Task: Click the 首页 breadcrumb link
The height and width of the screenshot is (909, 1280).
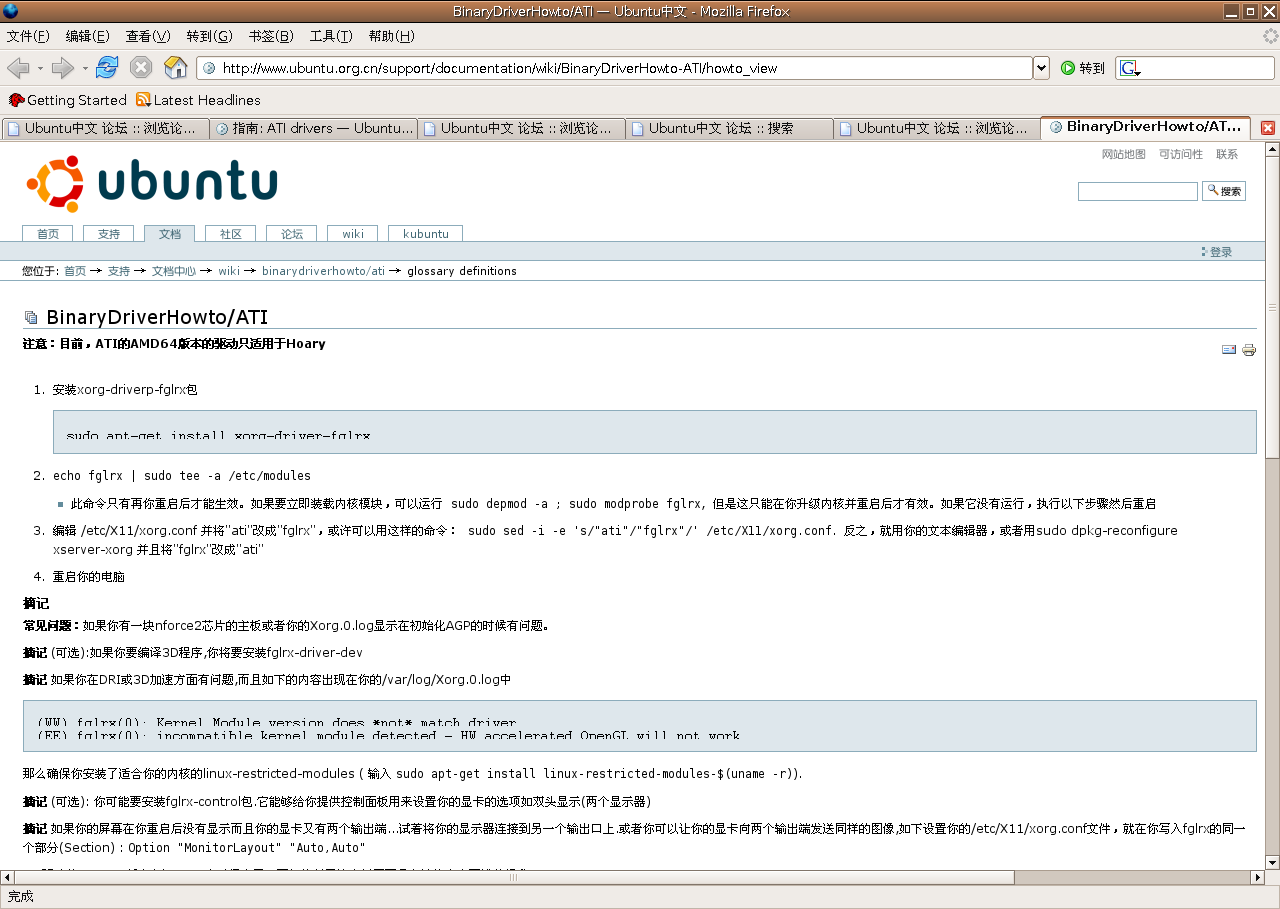Action: tap(75, 271)
